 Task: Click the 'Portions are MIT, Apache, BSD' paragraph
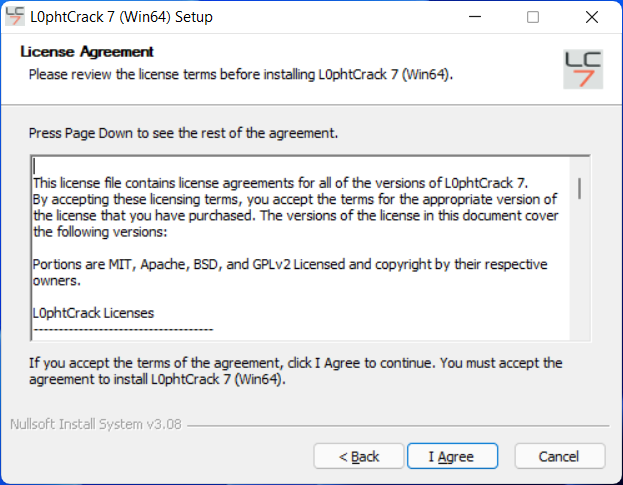pos(290,272)
